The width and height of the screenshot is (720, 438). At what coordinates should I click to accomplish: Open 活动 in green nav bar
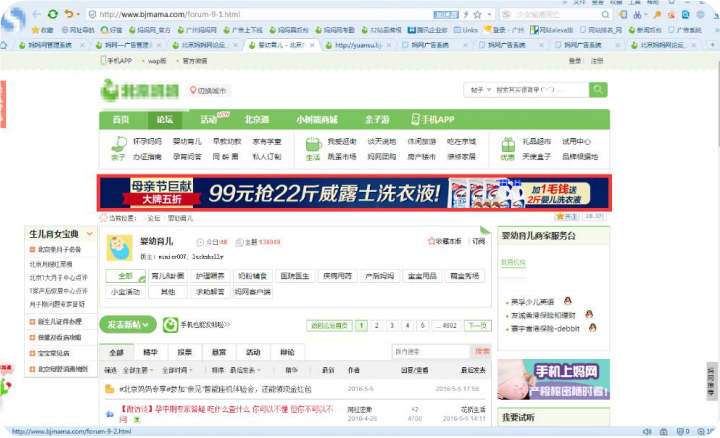[209, 120]
